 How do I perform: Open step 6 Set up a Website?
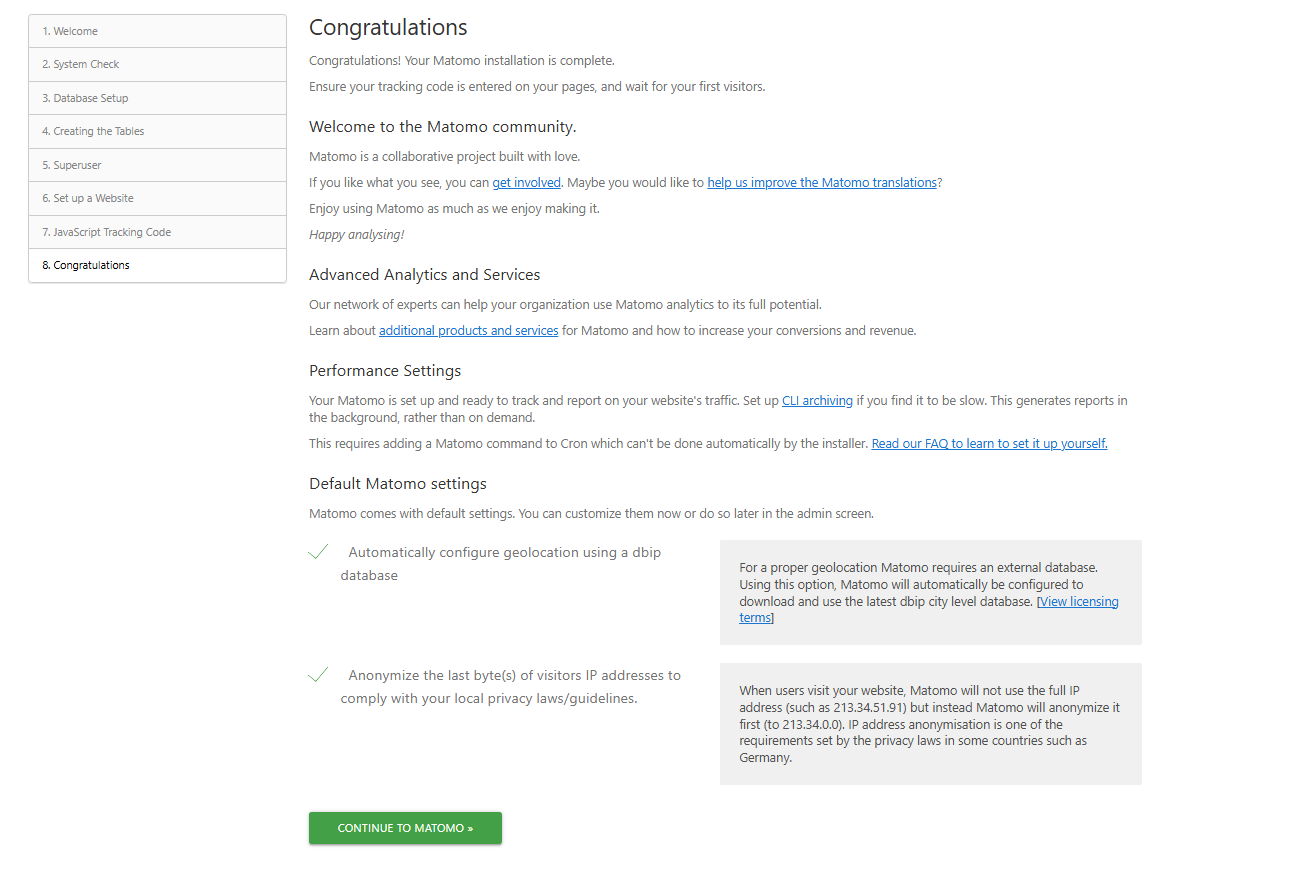pos(157,198)
